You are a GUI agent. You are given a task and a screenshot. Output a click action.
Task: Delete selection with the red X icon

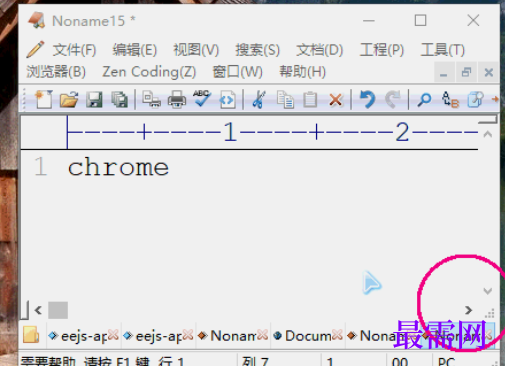[x=336, y=99]
